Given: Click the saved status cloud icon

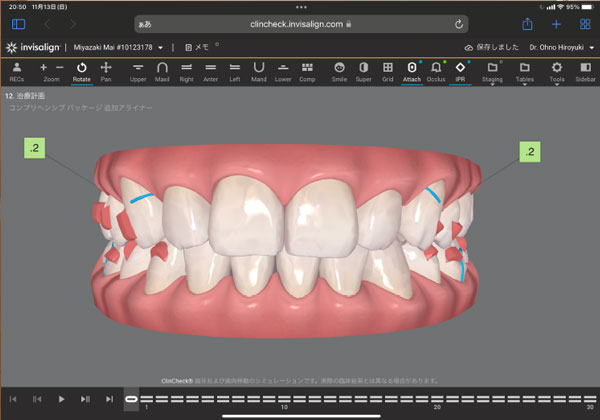Looking at the screenshot, I should [468, 48].
